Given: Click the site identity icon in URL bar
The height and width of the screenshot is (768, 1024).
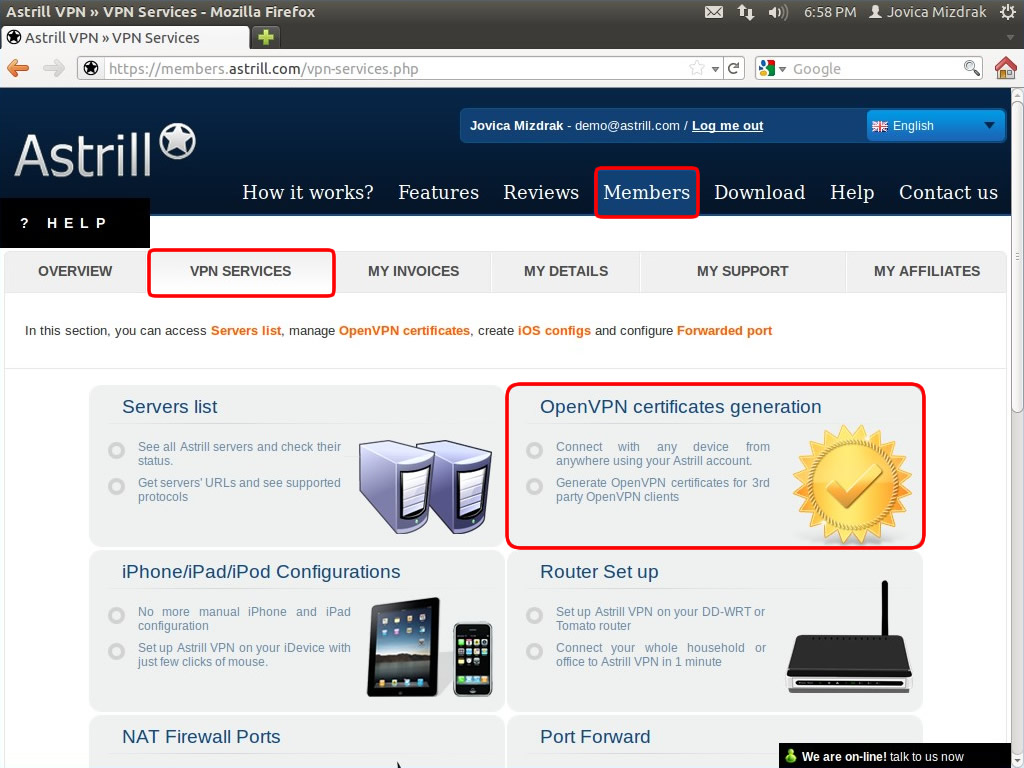Looking at the screenshot, I should [91, 68].
